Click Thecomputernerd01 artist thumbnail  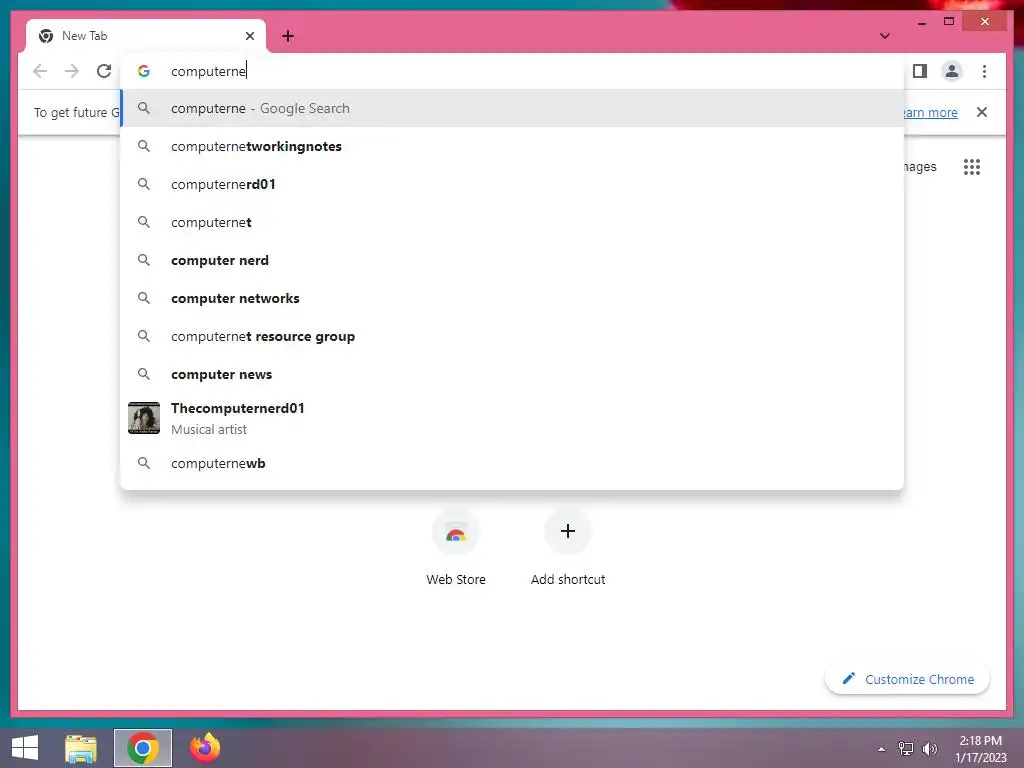[144, 418]
